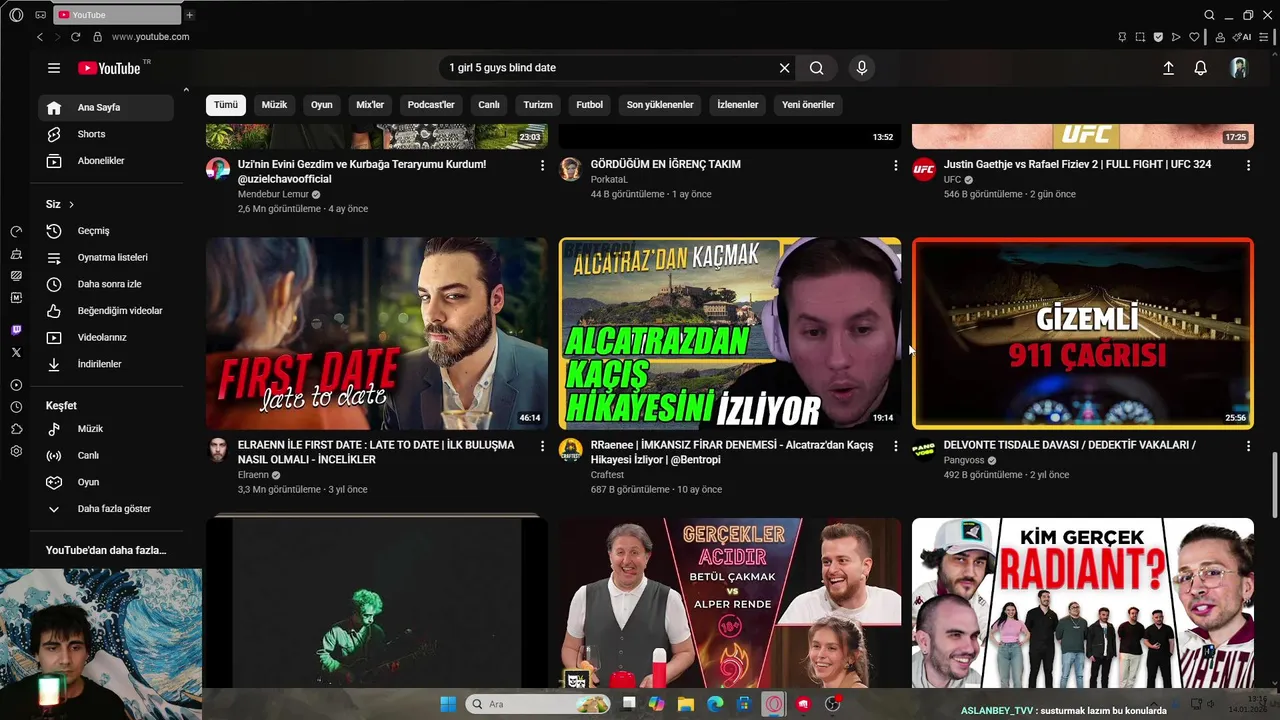Open İndirilenler downloads
Viewport: 1280px width, 720px height.
click(106, 364)
